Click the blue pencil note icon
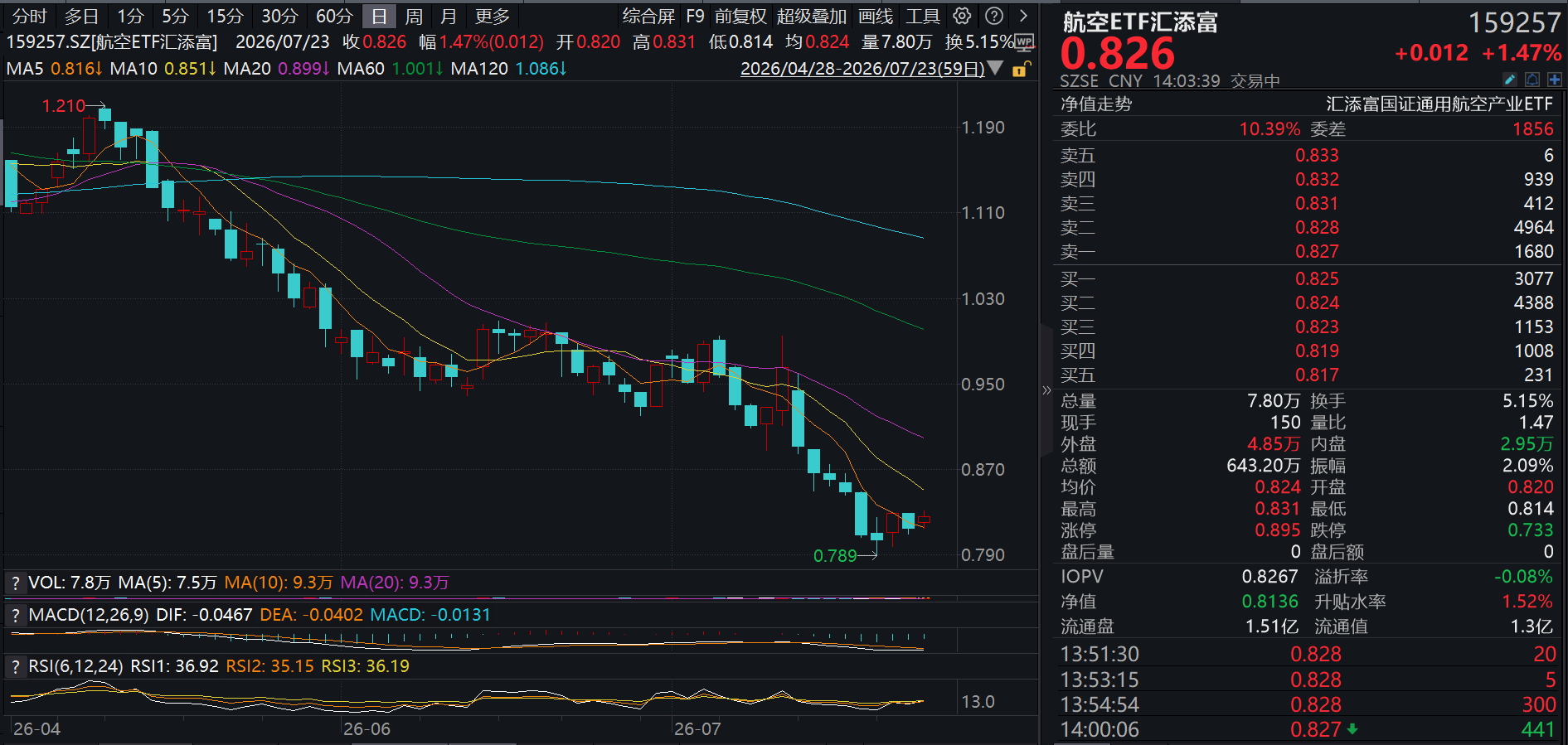Viewport: 1568px width, 745px height. [1510, 80]
